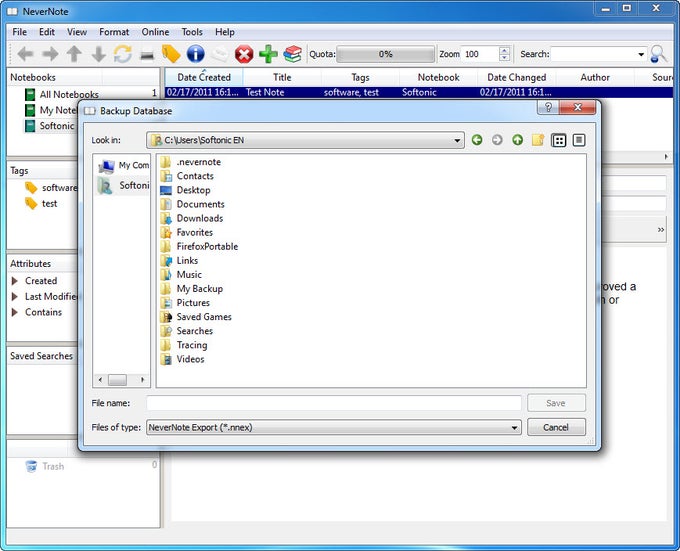Select the Favorites folder
The width and height of the screenshot is (680, 551).
point(186,232)
